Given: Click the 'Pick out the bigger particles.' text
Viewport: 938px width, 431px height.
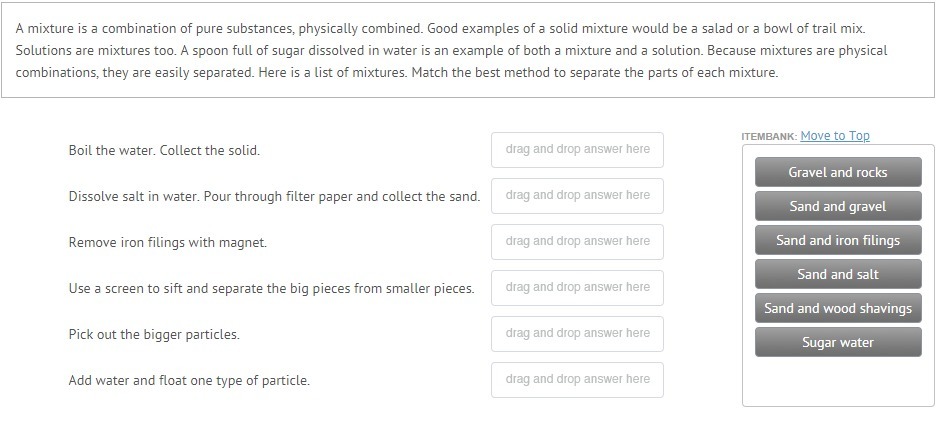Looking at the screenshot, I should click(x=154, y=334).
